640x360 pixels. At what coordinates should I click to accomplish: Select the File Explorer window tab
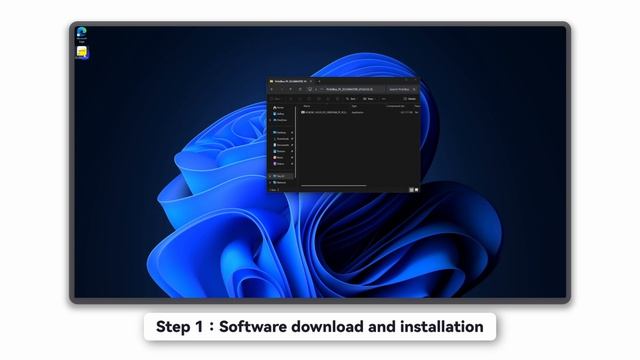291,81
